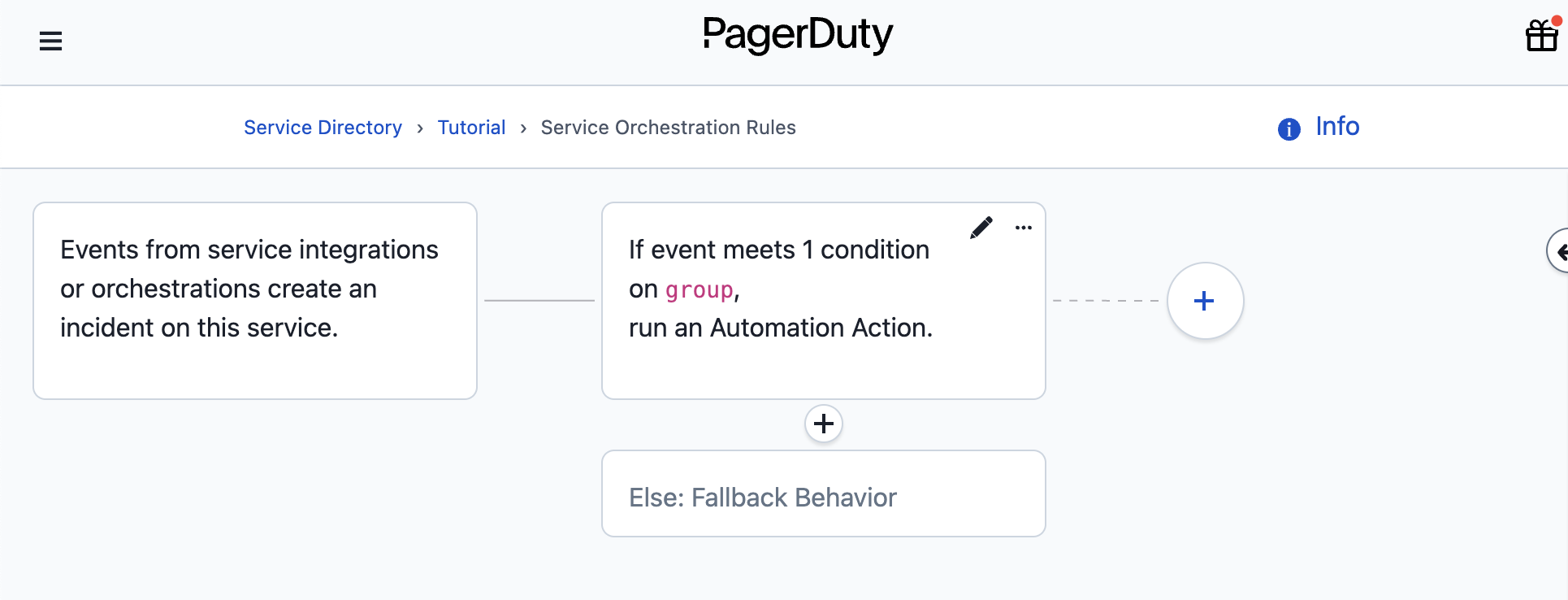Add a new rule set with large plus
Image resolution: width=1568 pixels, height=600 pixels.
tap(1205, 301)
